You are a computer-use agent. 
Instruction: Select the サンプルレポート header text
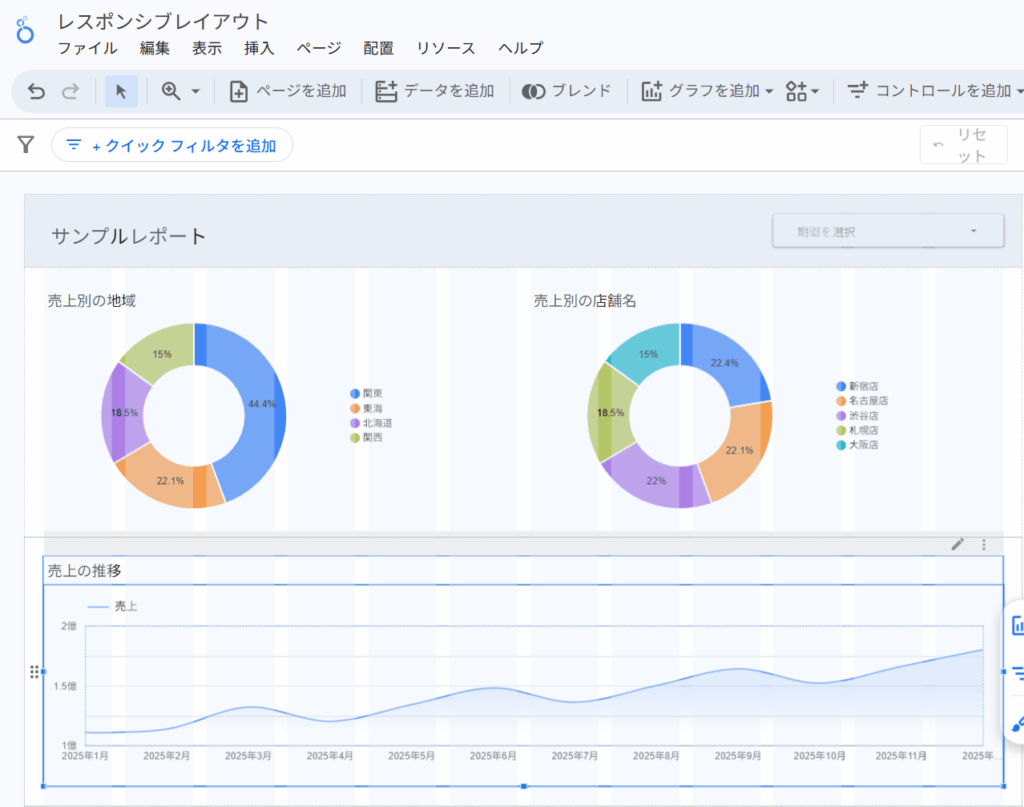(x=129, y=236)
